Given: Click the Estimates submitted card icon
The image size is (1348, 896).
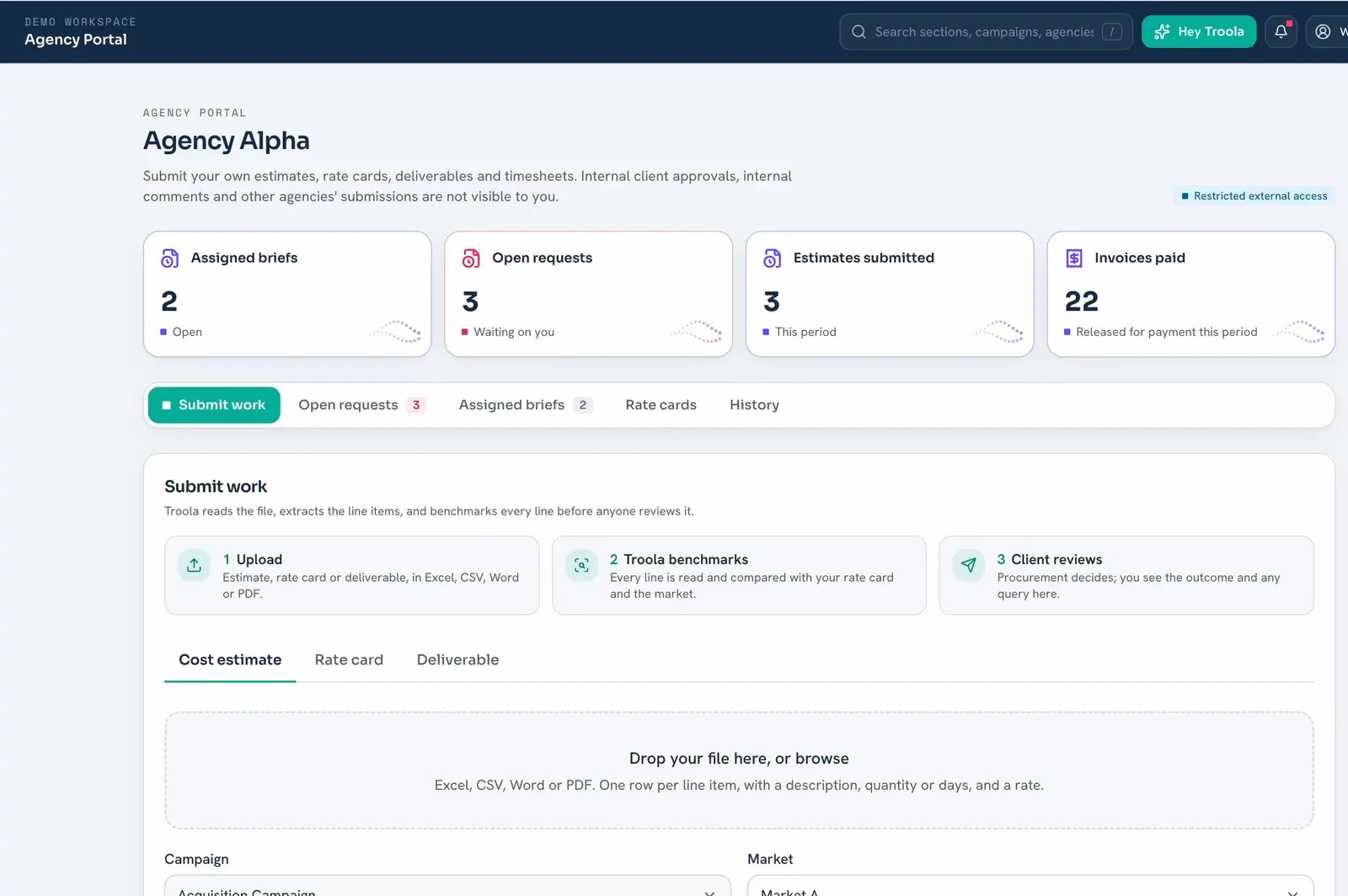Looking at the screenshot, I should (x=772, y=259).
